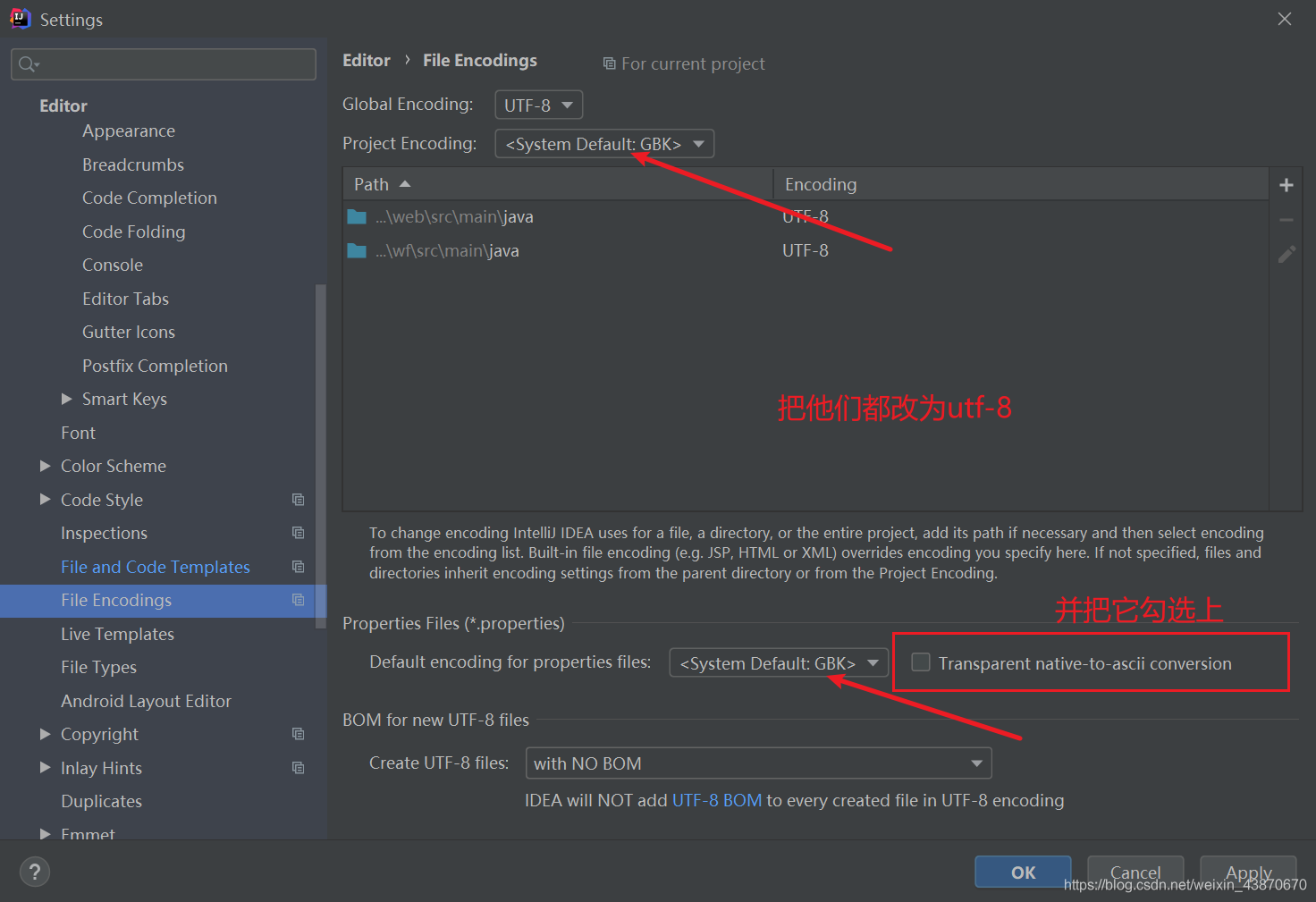The height and width of the screenshot is (902, 1316).
Task: Click Editor in the breadcrumb
Action: 367,60
